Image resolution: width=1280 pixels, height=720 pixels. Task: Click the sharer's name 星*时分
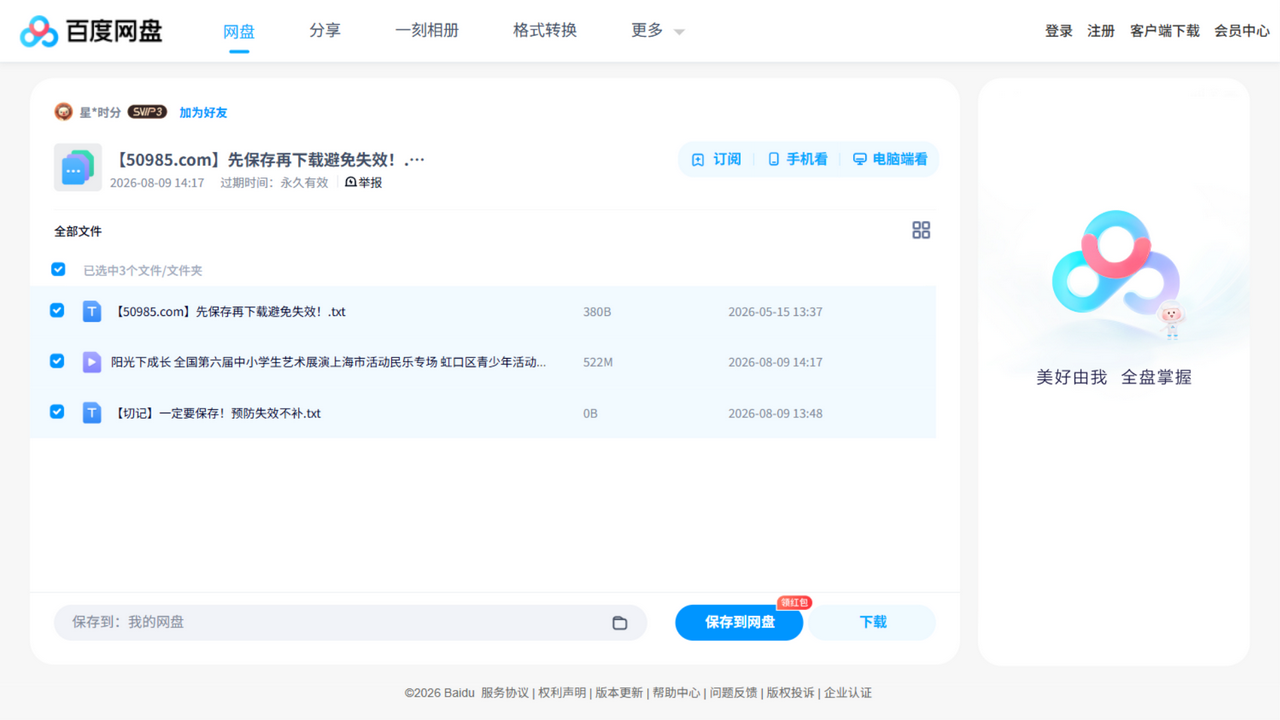pyautogui.click(x=100, y=113)
